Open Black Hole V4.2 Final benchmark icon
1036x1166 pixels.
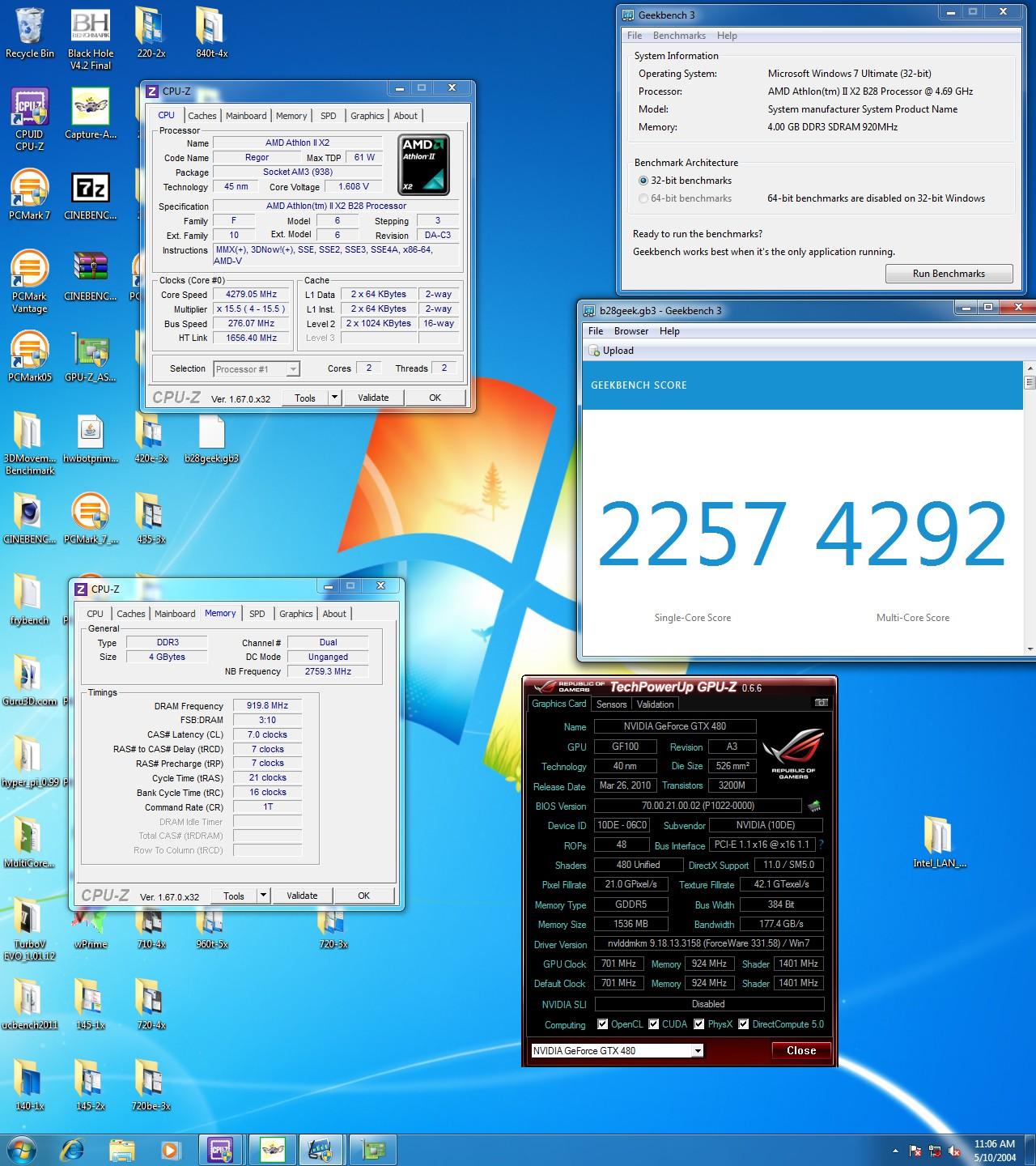[x=91, y=40]
